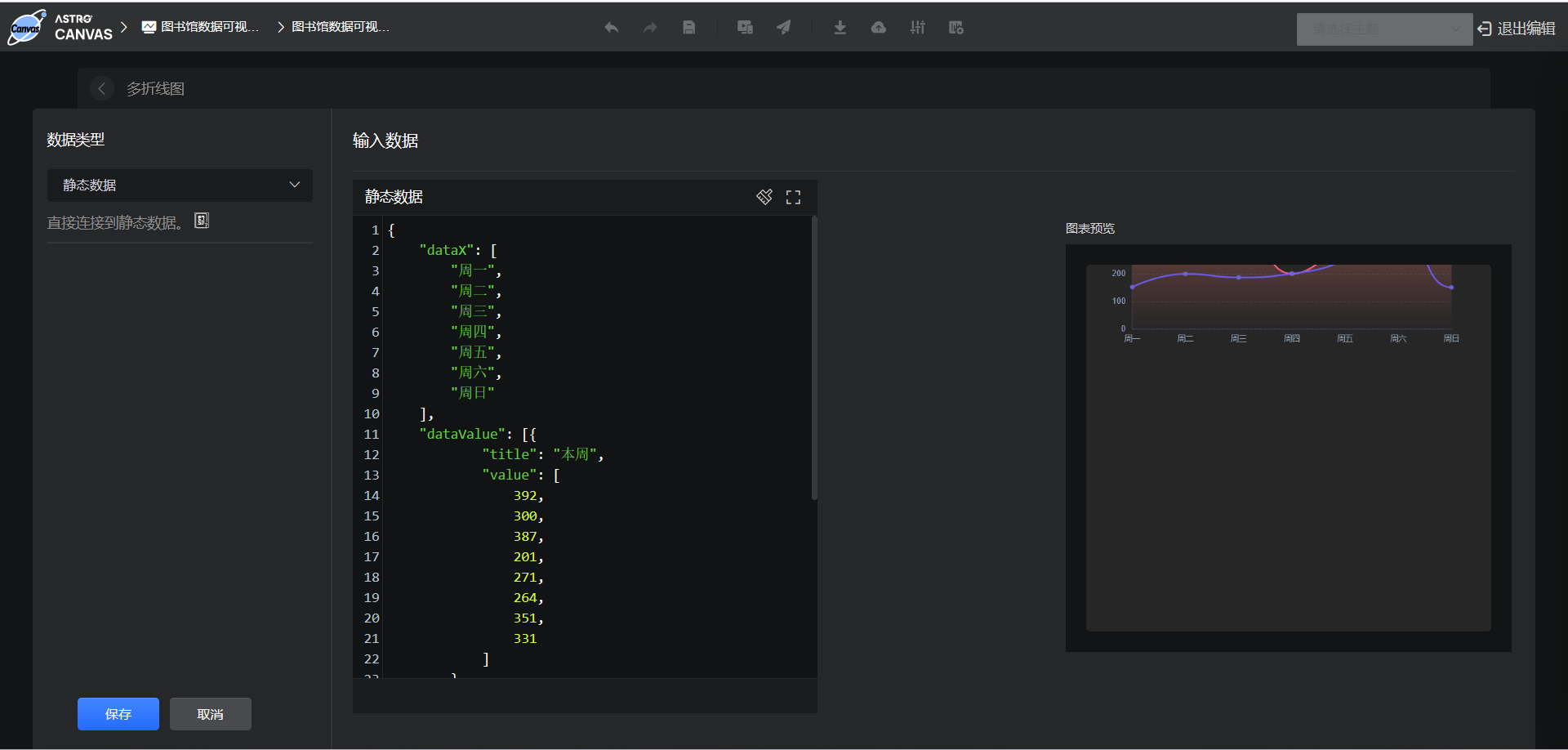
Task: Click the value 300 in the editor
Action: (525, 516)
